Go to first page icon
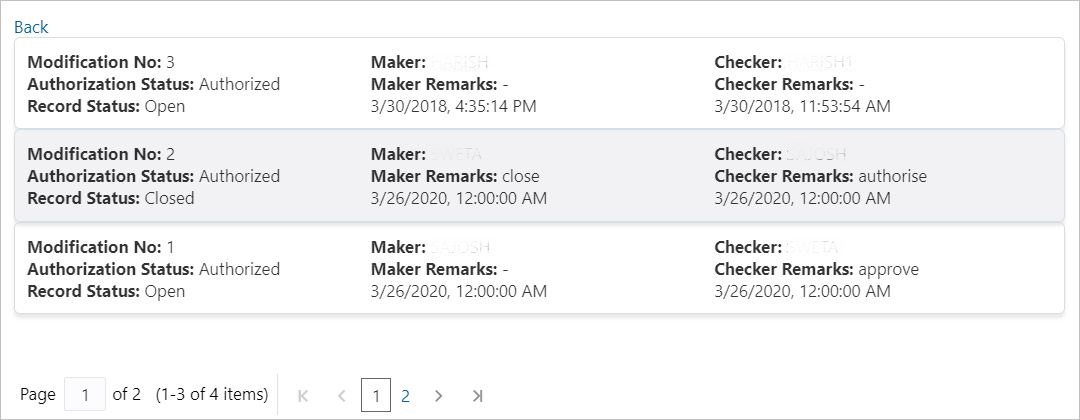 pyautogui.click(x=303, y=396)
